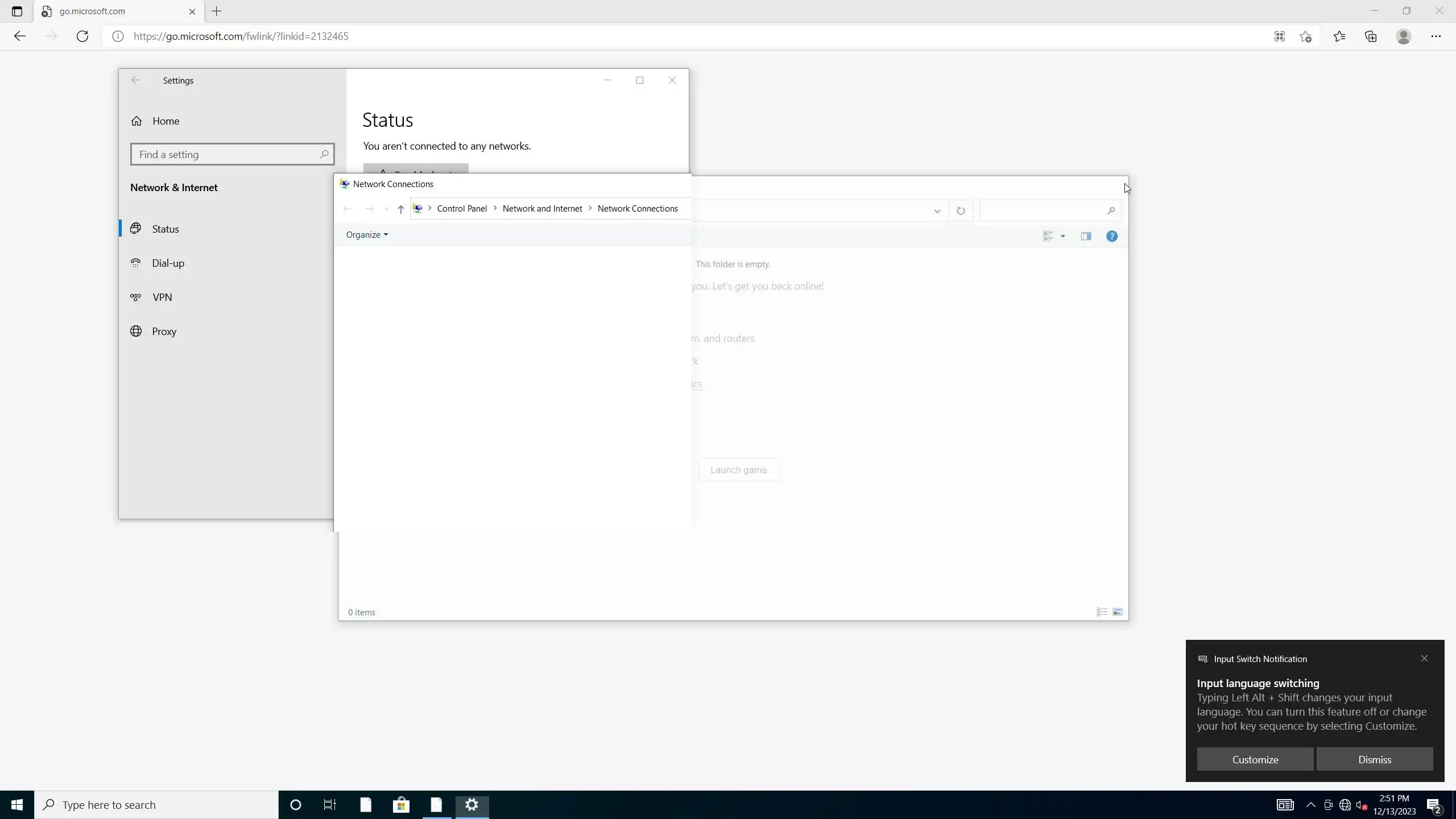Expand the Organize dropdown menu
This screenshot has height=819, width=1456.
tap(367, 235)
